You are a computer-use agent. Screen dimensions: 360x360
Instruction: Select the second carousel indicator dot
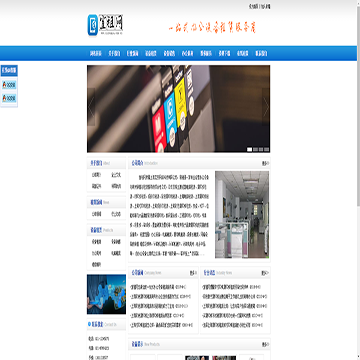click(x=255, y=149)
